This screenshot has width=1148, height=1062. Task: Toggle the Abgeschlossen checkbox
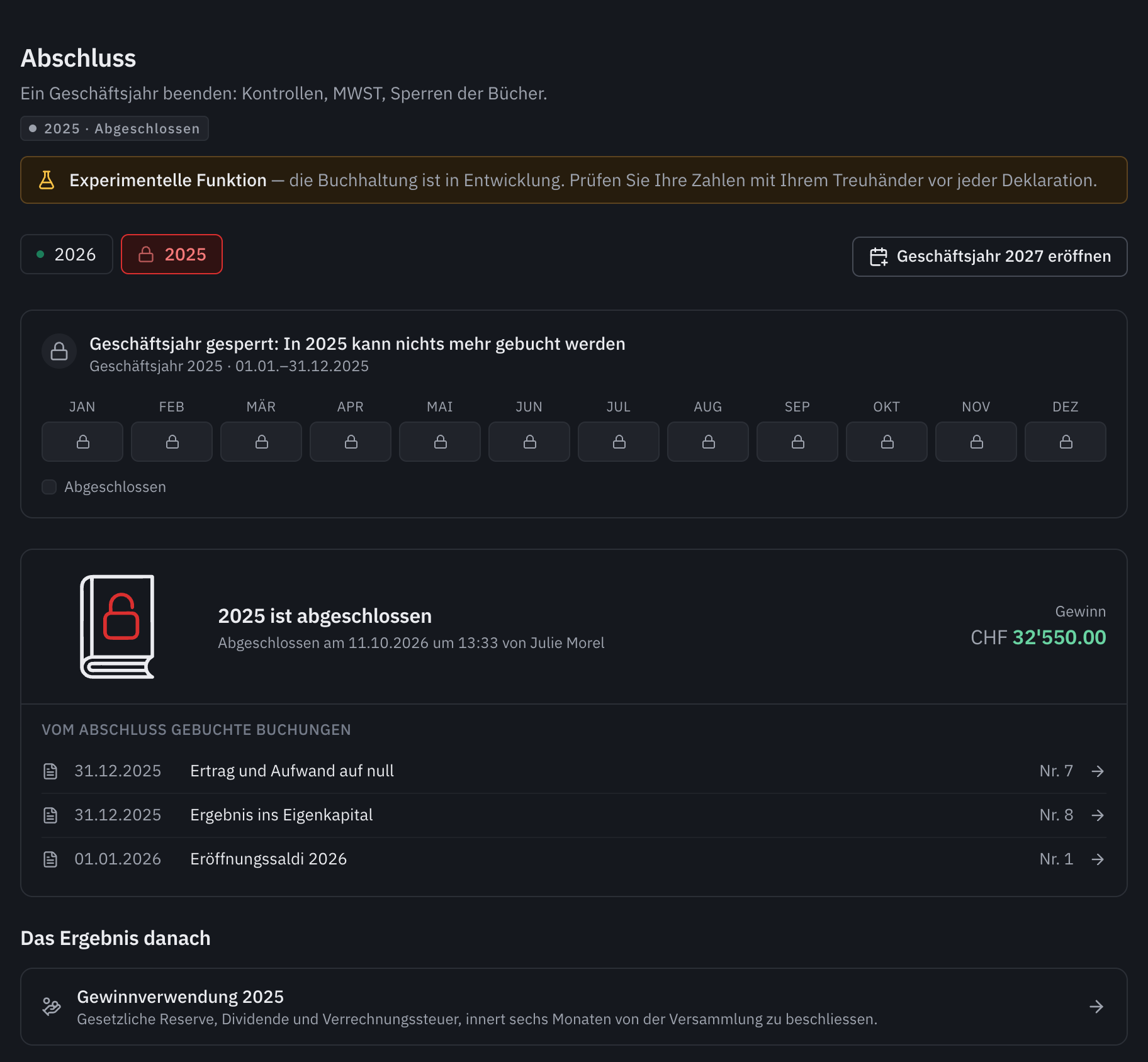point(49,487)
